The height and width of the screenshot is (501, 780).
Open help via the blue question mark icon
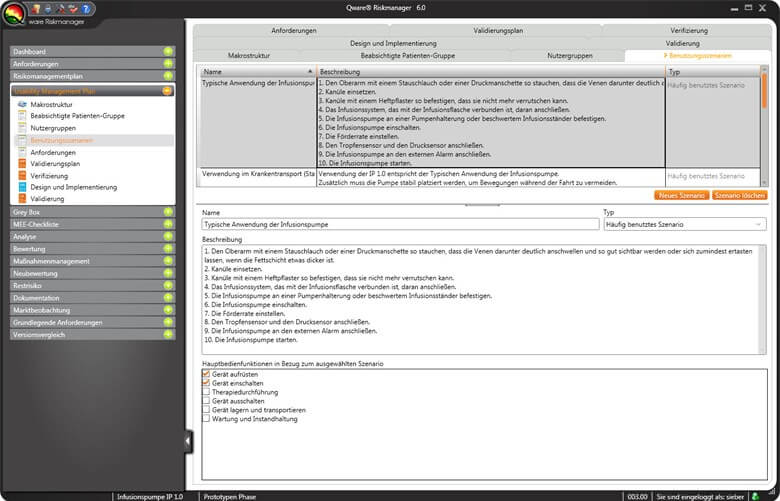pyautogui.click(x=86, y=8)
